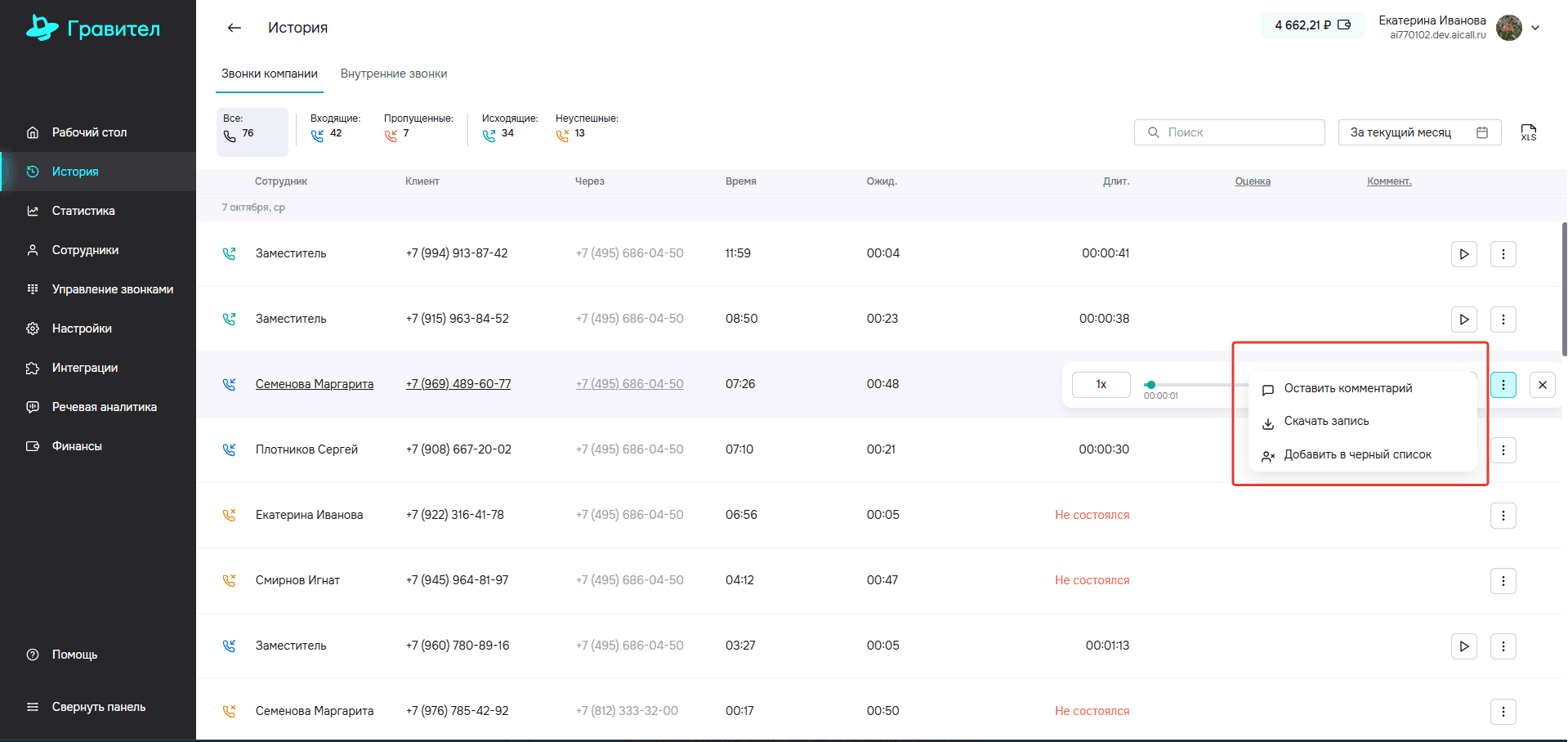Open calendar icon in date filter
1568x742 pixels.
click(x=1482, y=132)
